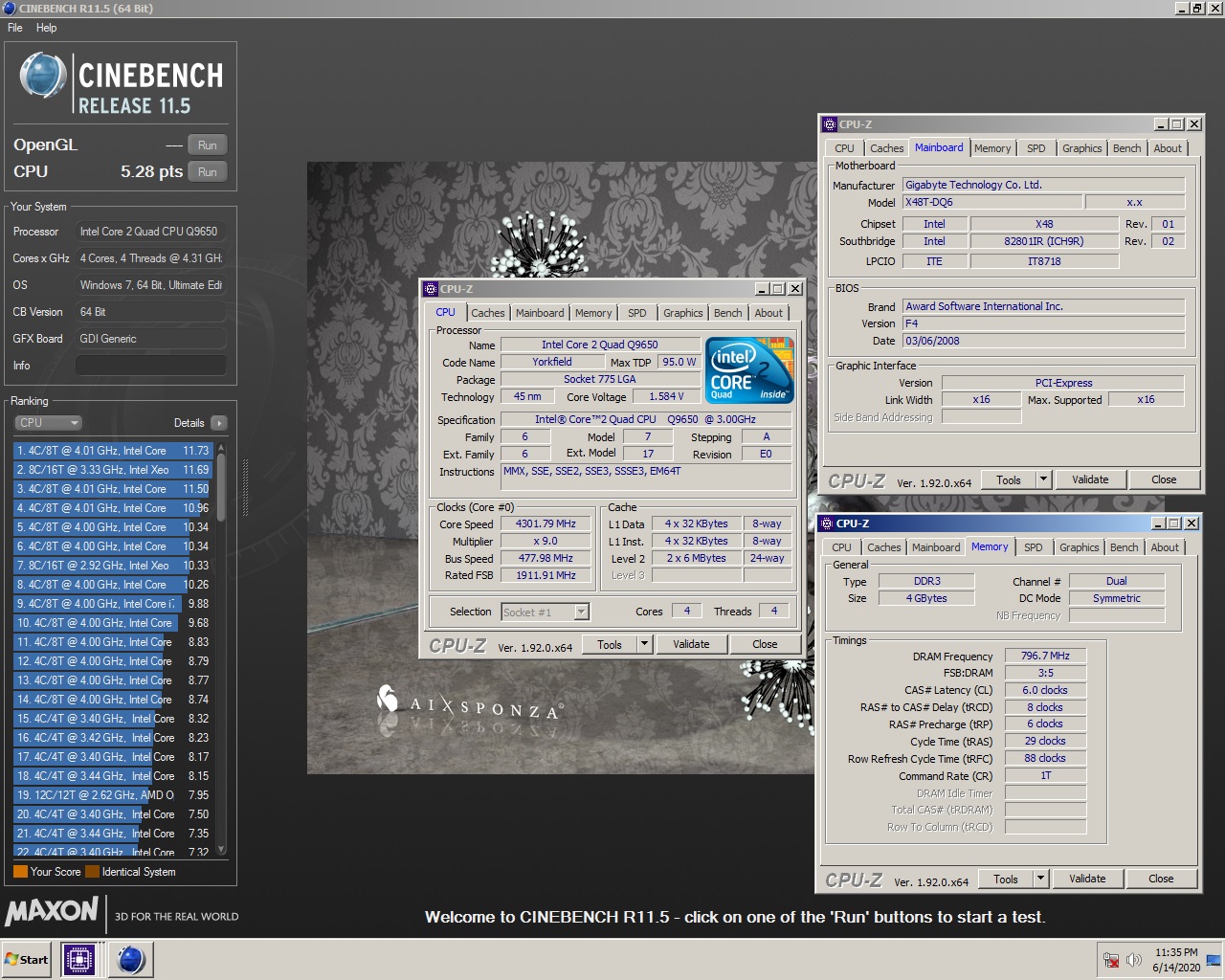Click the Maxon logo
The image size is (1225, 980).
pos(52,910)
